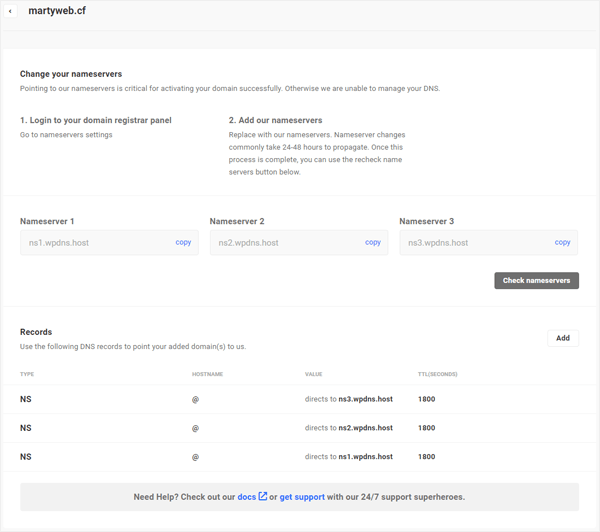
Task: Click 1800 TTL in ns3.wpdns.host row
Action: (x=426, y=399)
